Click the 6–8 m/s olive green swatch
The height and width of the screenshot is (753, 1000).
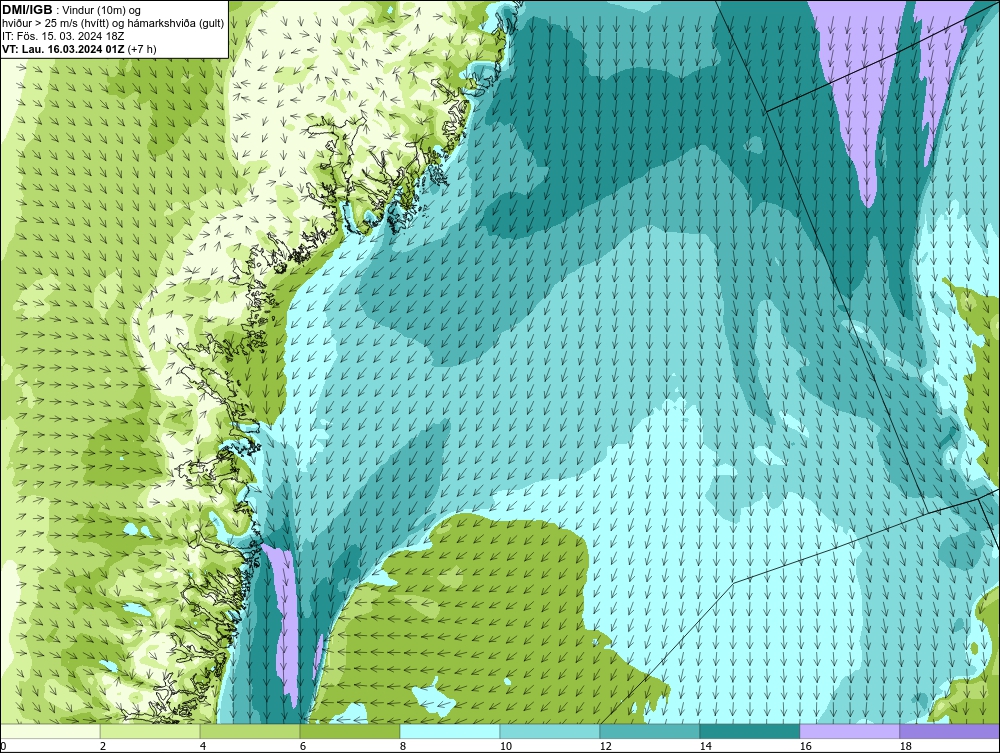(x=350, y=731)
